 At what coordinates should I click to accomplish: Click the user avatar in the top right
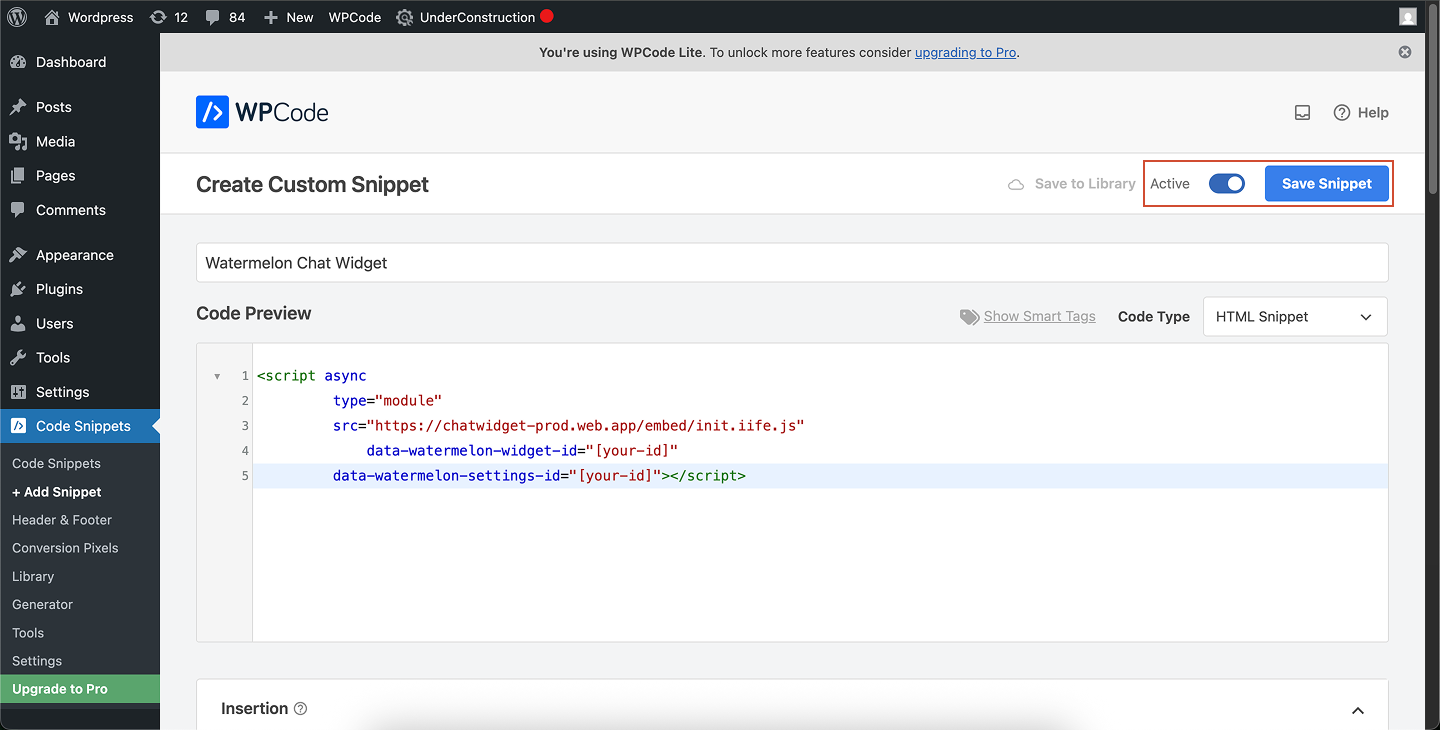(1408, 16)
